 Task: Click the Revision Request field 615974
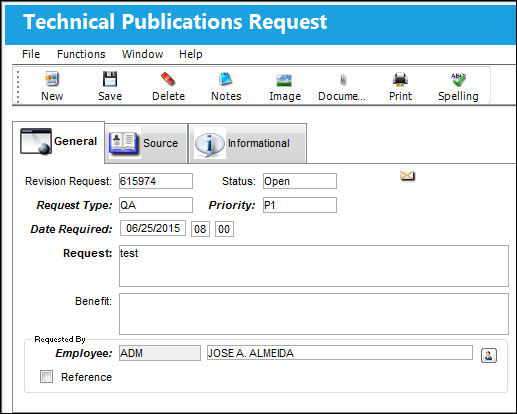(156, 181)
